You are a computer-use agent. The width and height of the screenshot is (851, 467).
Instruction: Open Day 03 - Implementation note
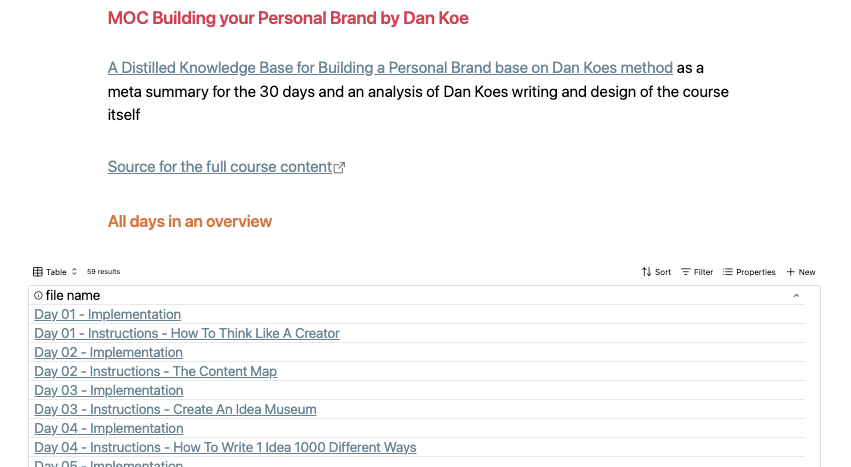109,390
